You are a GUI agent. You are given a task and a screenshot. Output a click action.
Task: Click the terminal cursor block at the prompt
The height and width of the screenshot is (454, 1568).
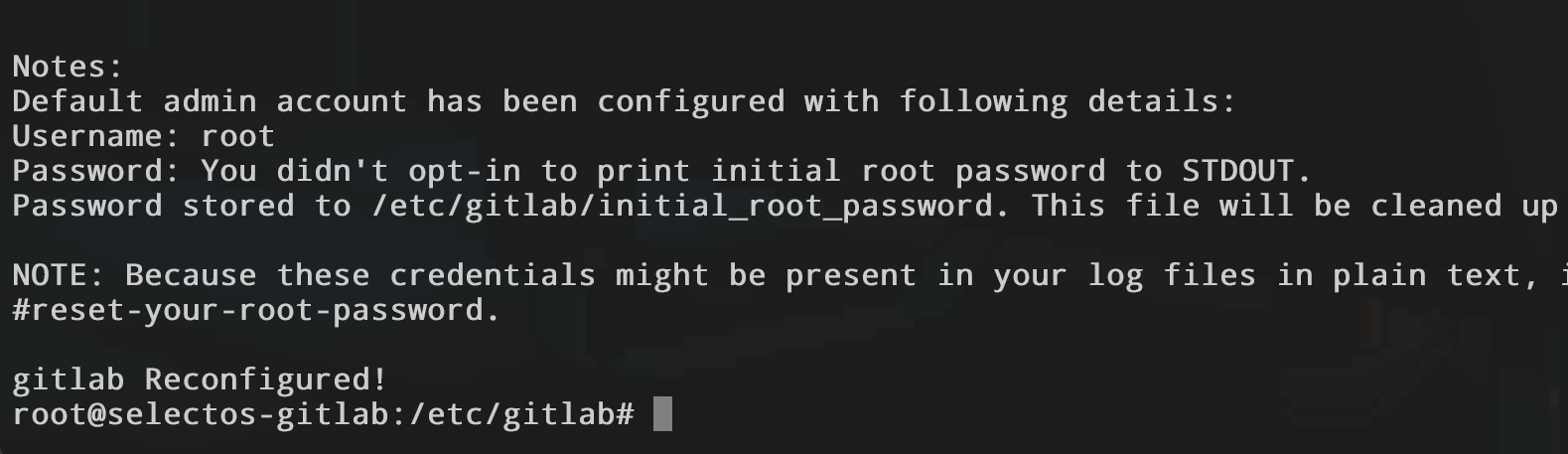pyautogui.click(x=663, y=414)
